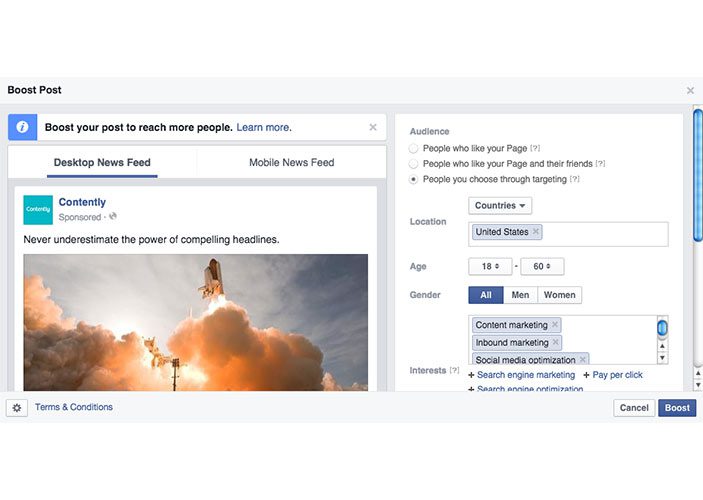This screenshot has width=703, height=500.
Task: Set gender to Men
Action: (x=520, y=295)
